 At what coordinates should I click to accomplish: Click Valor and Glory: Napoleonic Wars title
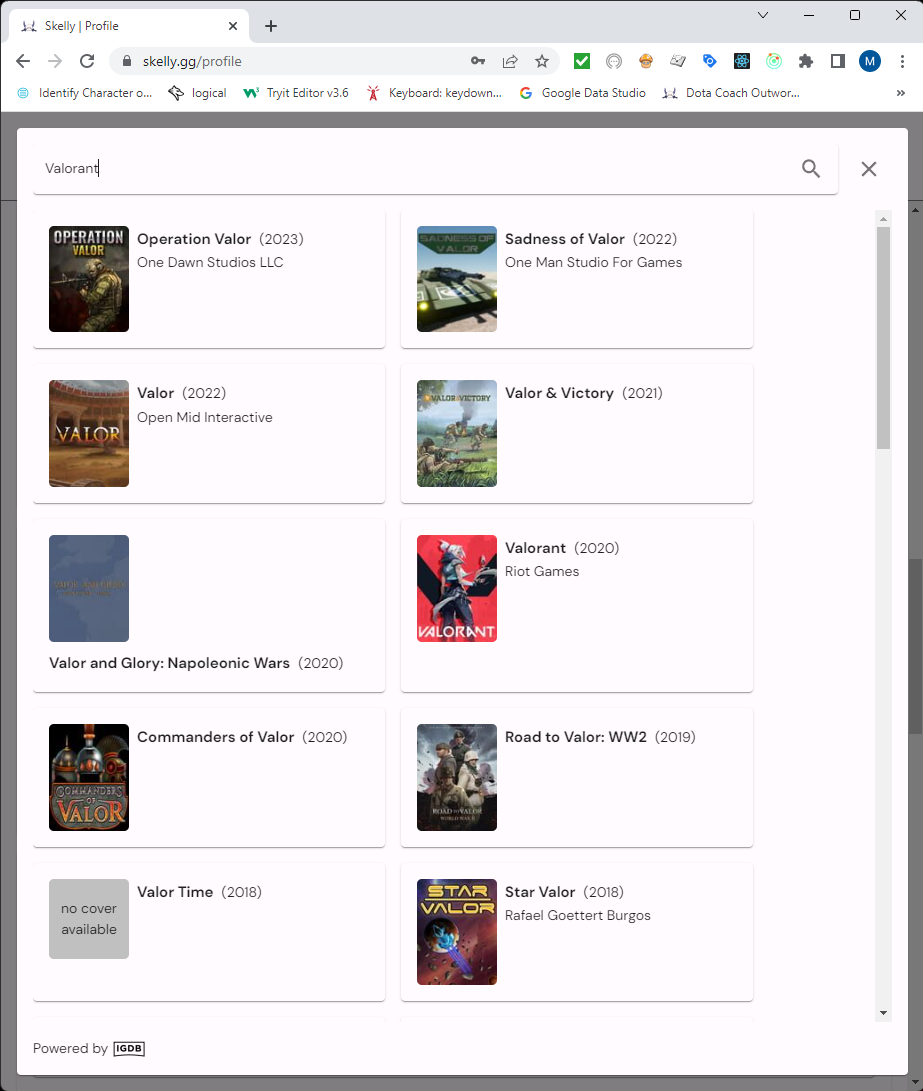(x=169, y=663)
